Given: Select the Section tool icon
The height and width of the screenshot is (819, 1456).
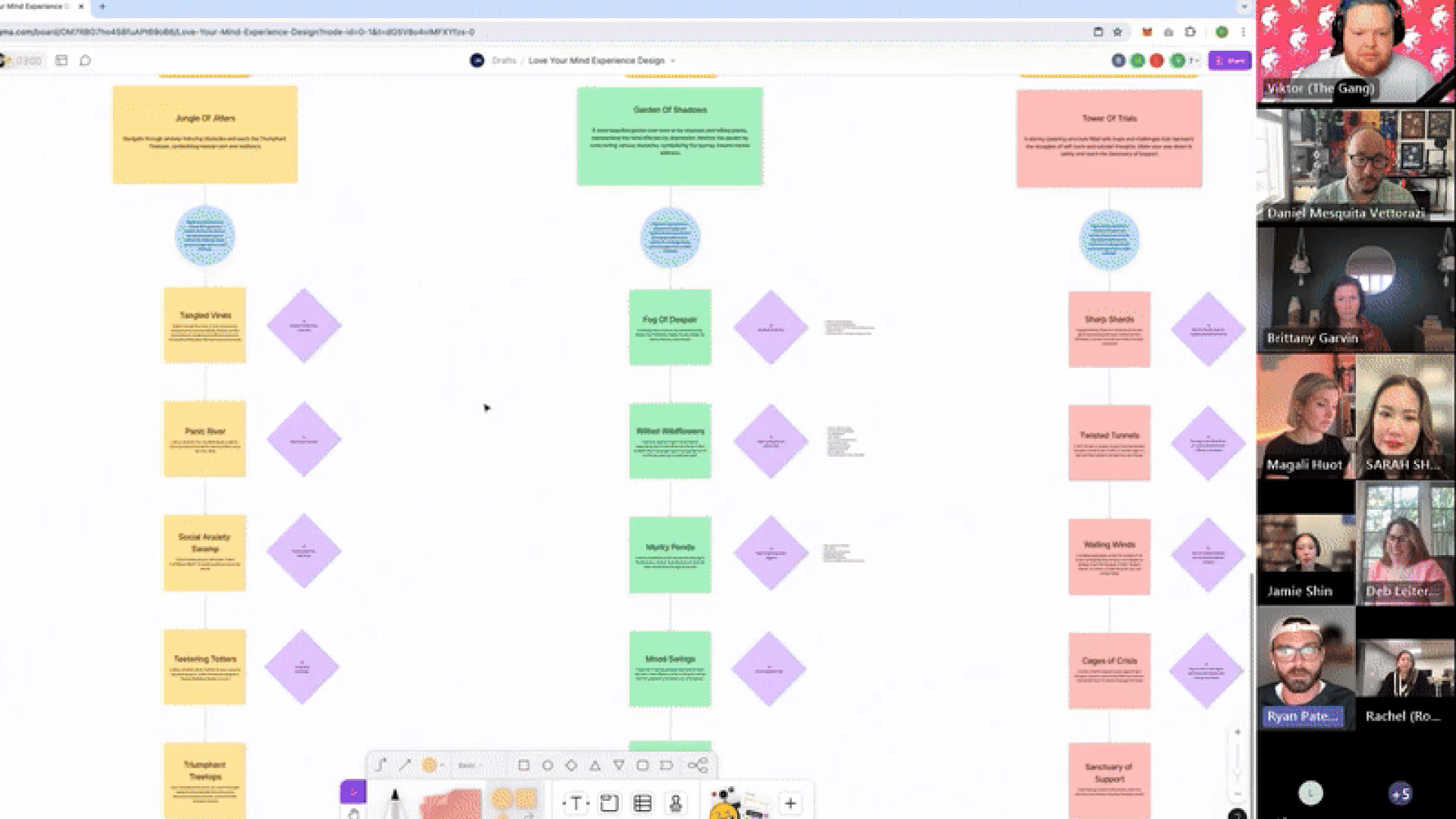Looking at the screenshot, I should coord(609,803).
